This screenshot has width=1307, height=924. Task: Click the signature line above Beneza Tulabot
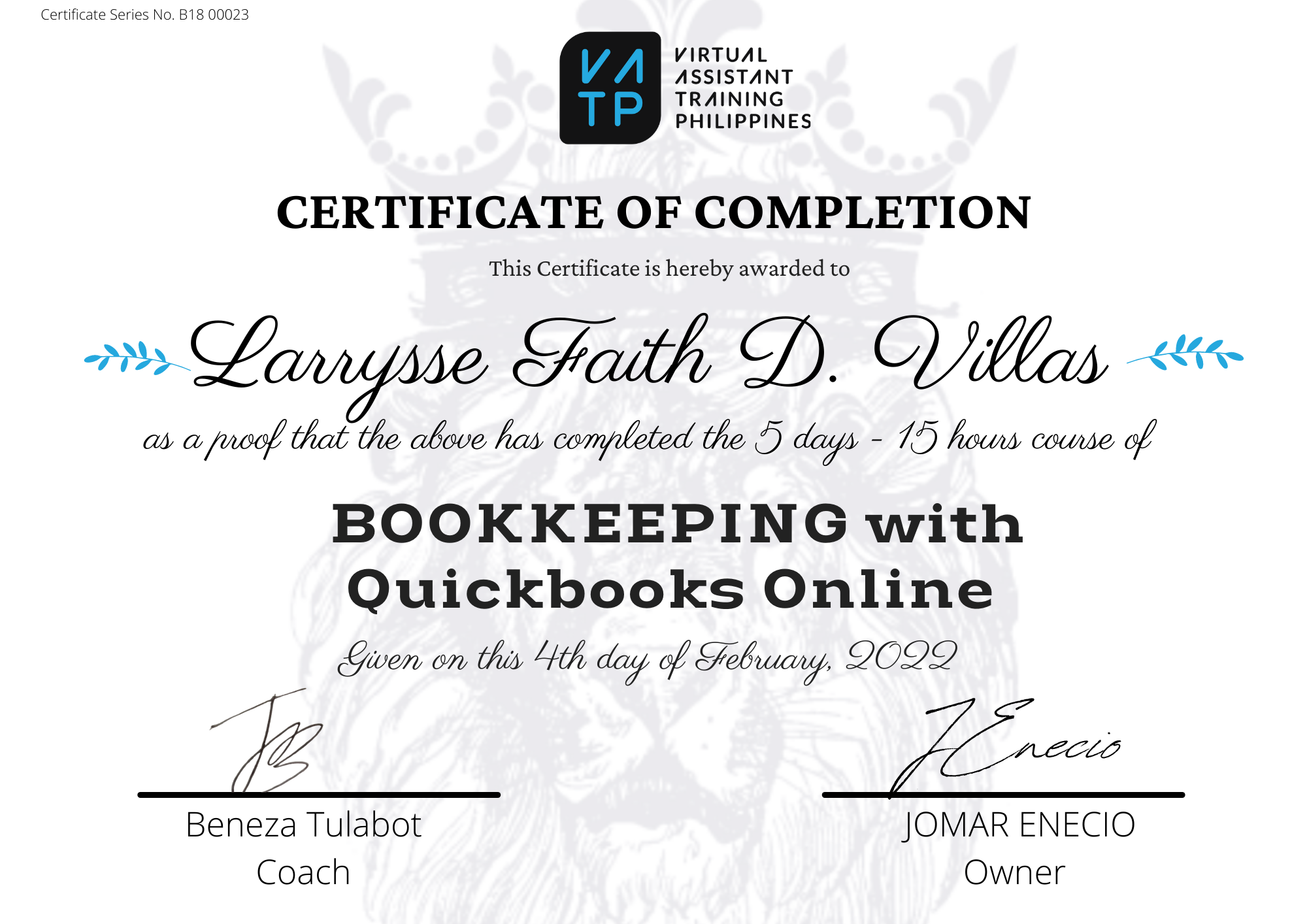tap(317, 795)
